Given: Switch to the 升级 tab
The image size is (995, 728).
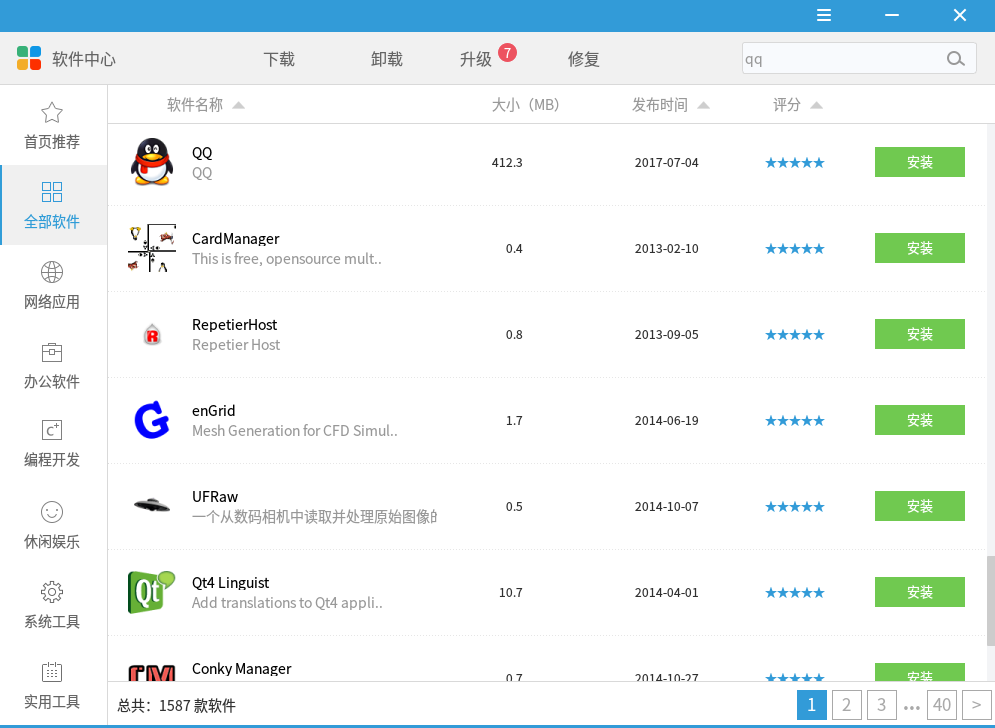Looking at the screenshot, I should pyautogui.click(x=476, y=59).
